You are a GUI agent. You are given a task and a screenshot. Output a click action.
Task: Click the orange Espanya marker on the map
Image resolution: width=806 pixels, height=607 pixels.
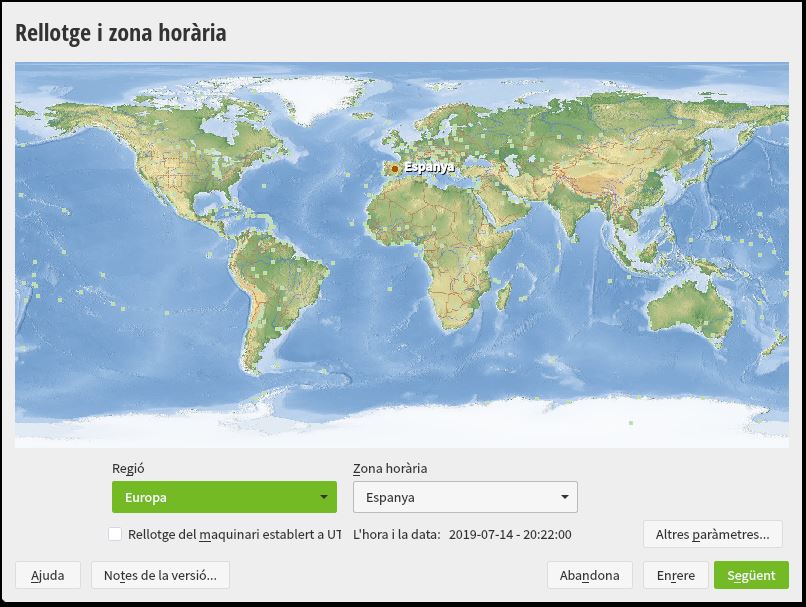(x=395, y=169)
